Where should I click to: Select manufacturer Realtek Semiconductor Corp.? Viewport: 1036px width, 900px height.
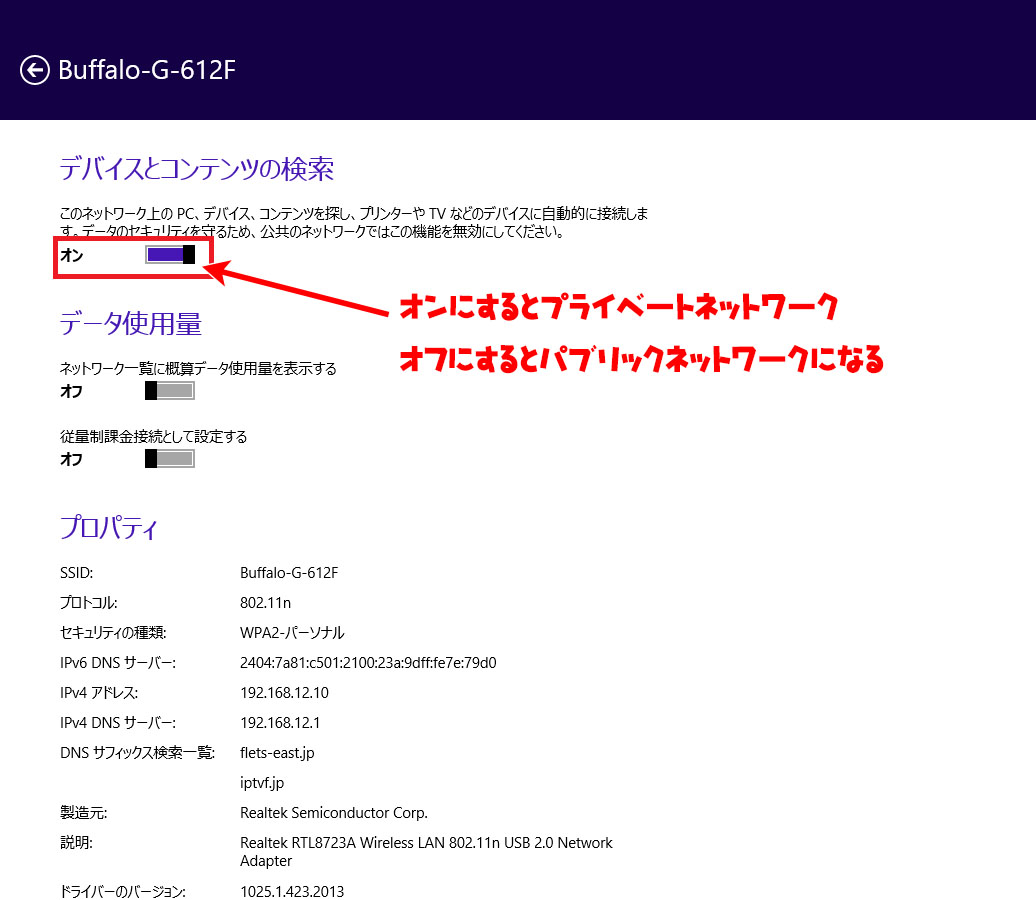coord(334,813)
